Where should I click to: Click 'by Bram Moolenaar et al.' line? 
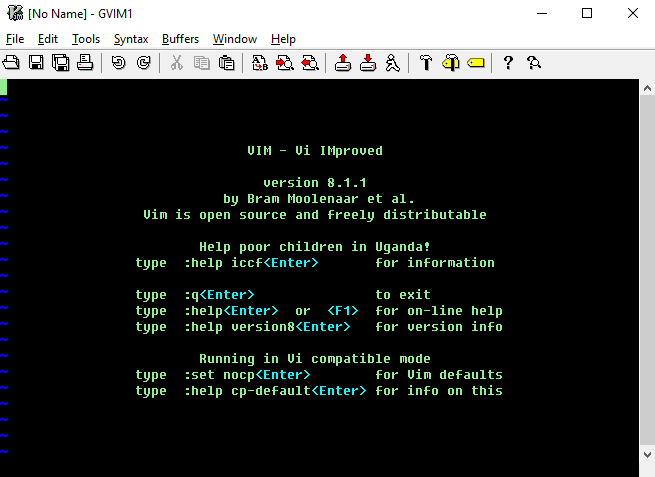318,198
